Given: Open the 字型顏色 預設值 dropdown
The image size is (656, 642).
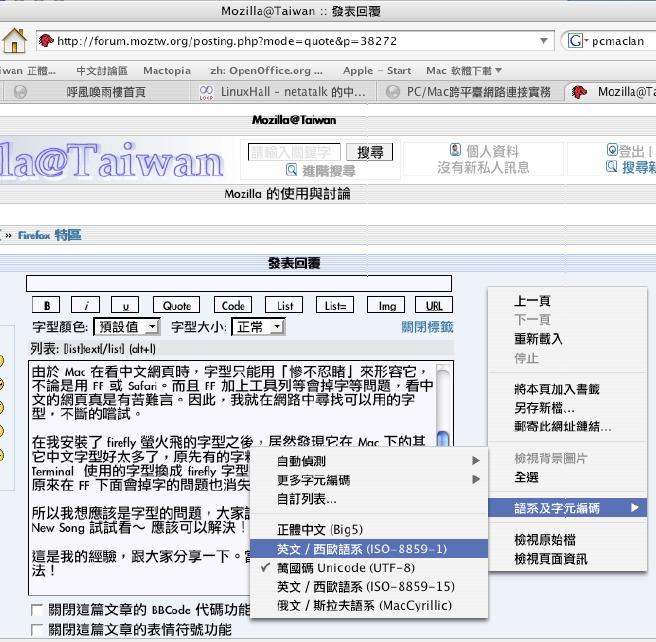Looking at the screenshot, I should tap(127, 327).
